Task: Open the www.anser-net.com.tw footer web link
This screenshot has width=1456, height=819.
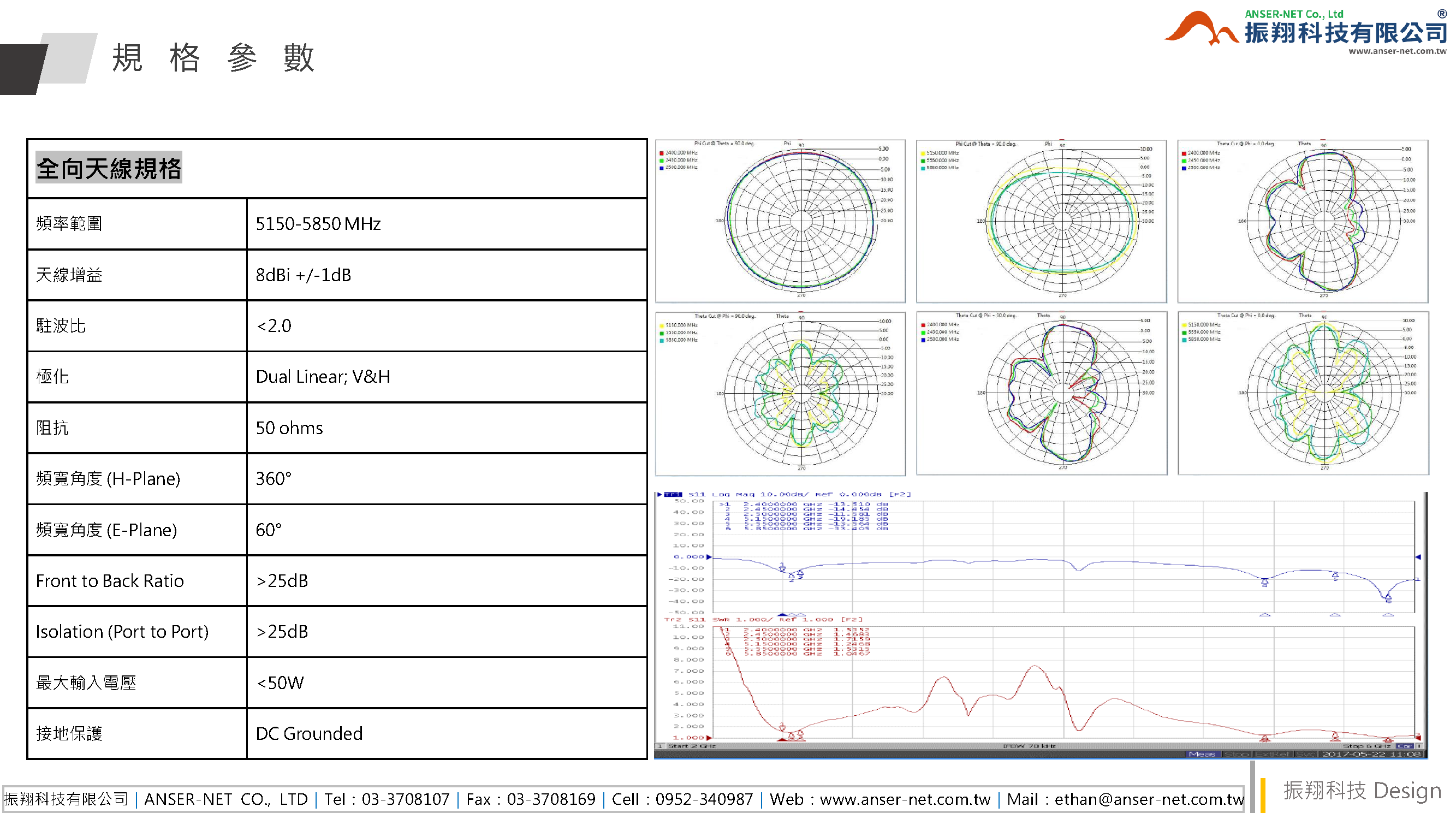Action: pyautogui.click(x=905, y=800)
